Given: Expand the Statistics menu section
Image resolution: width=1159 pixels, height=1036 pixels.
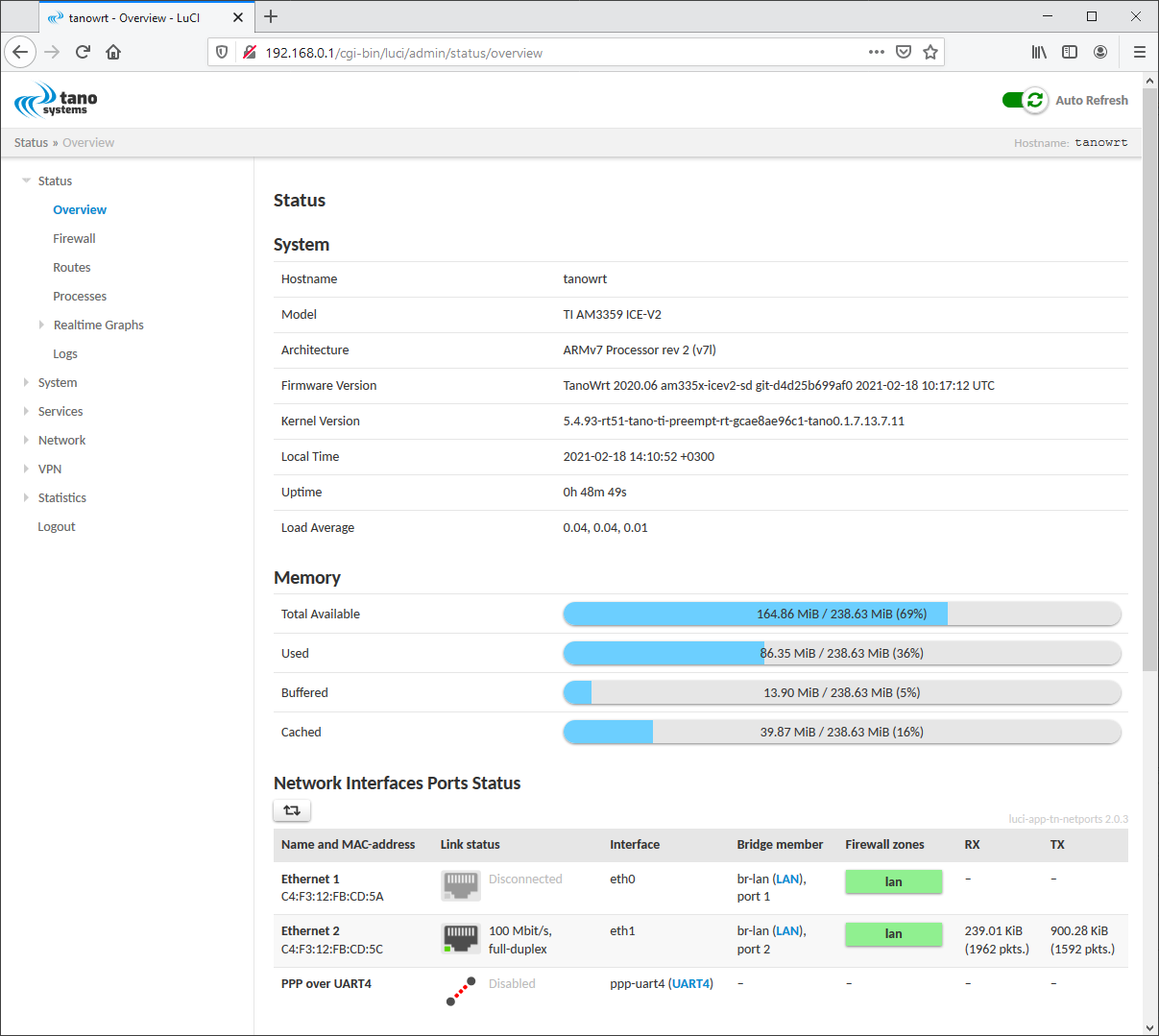Looking at the screenshot, I should pyautogui.click(x=27, y=497).
